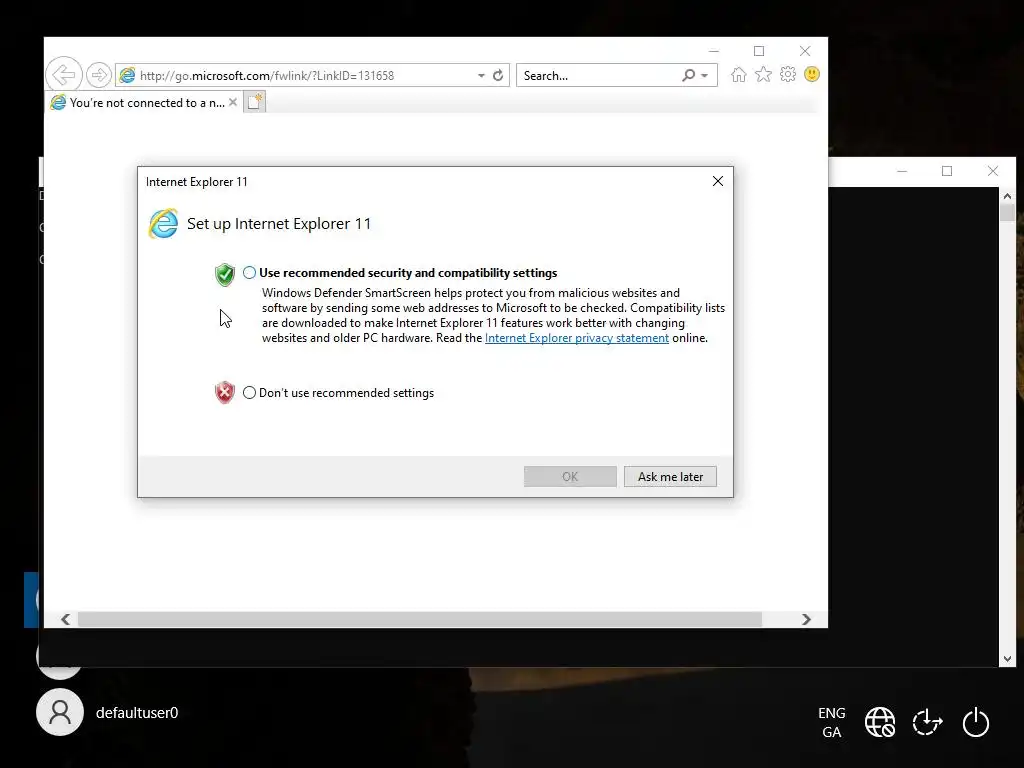Open the Internet Explorer privacy statement link
This screenshot has height=768, width=1024.
tap(577, 338)
